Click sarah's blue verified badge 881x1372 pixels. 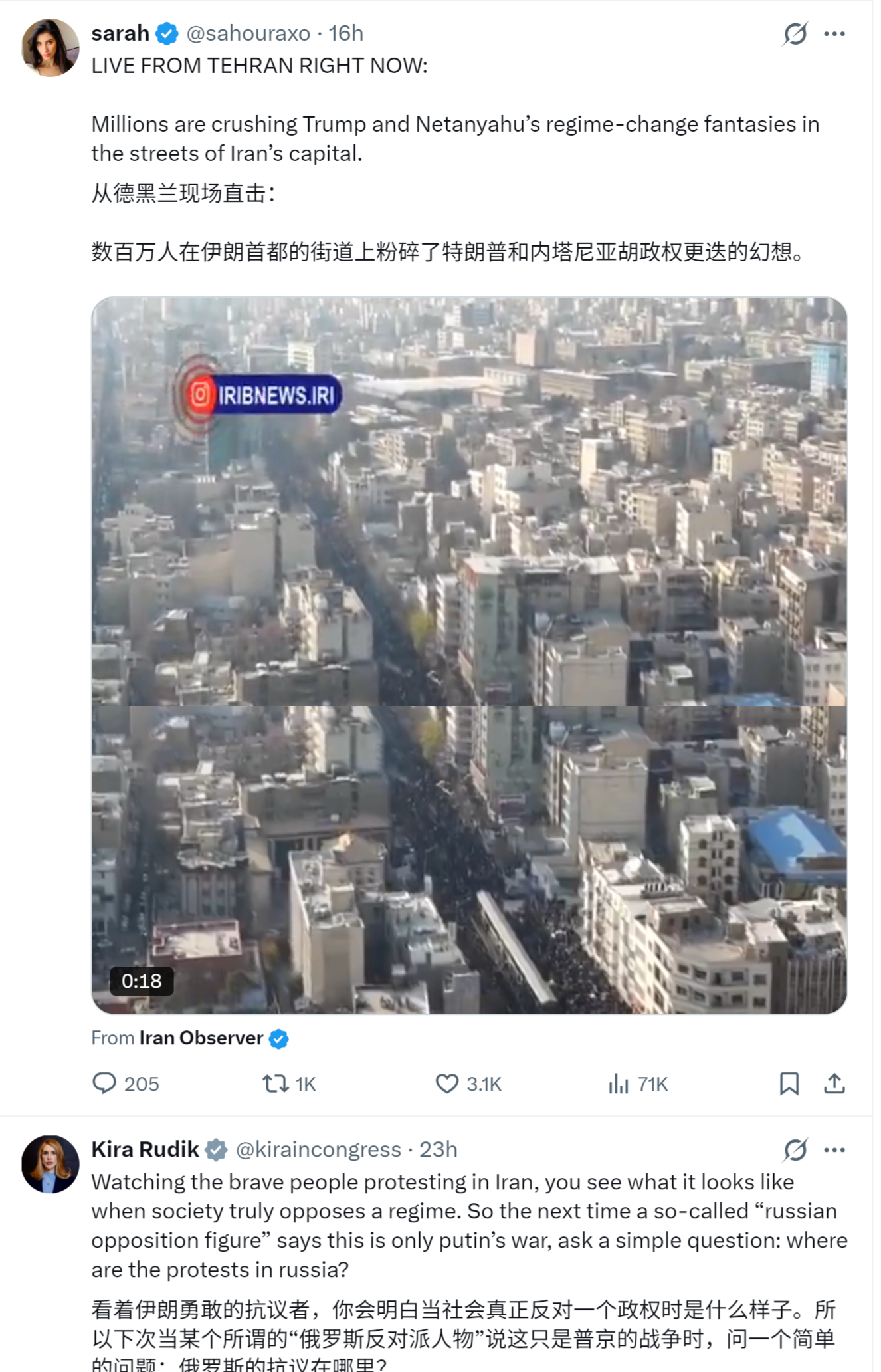pyautogui.click(x=167, y=33)
